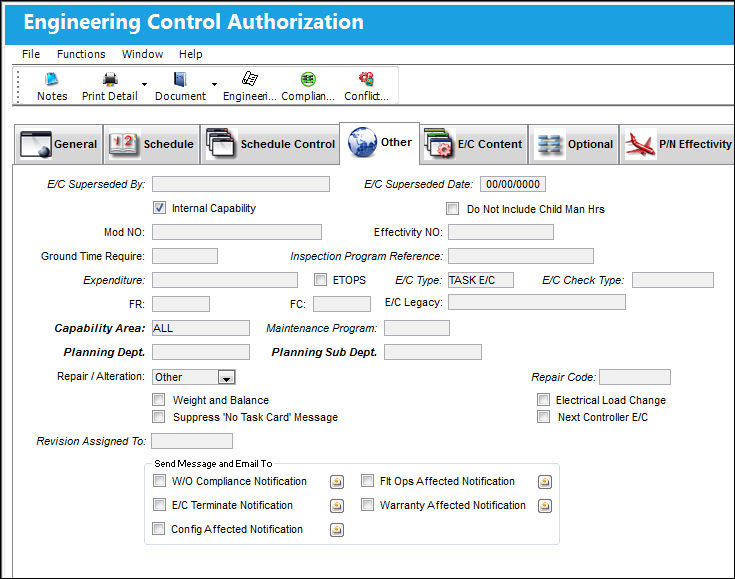Switch to the E/C Content tab

pyautogui.click(x=474, y=144)
